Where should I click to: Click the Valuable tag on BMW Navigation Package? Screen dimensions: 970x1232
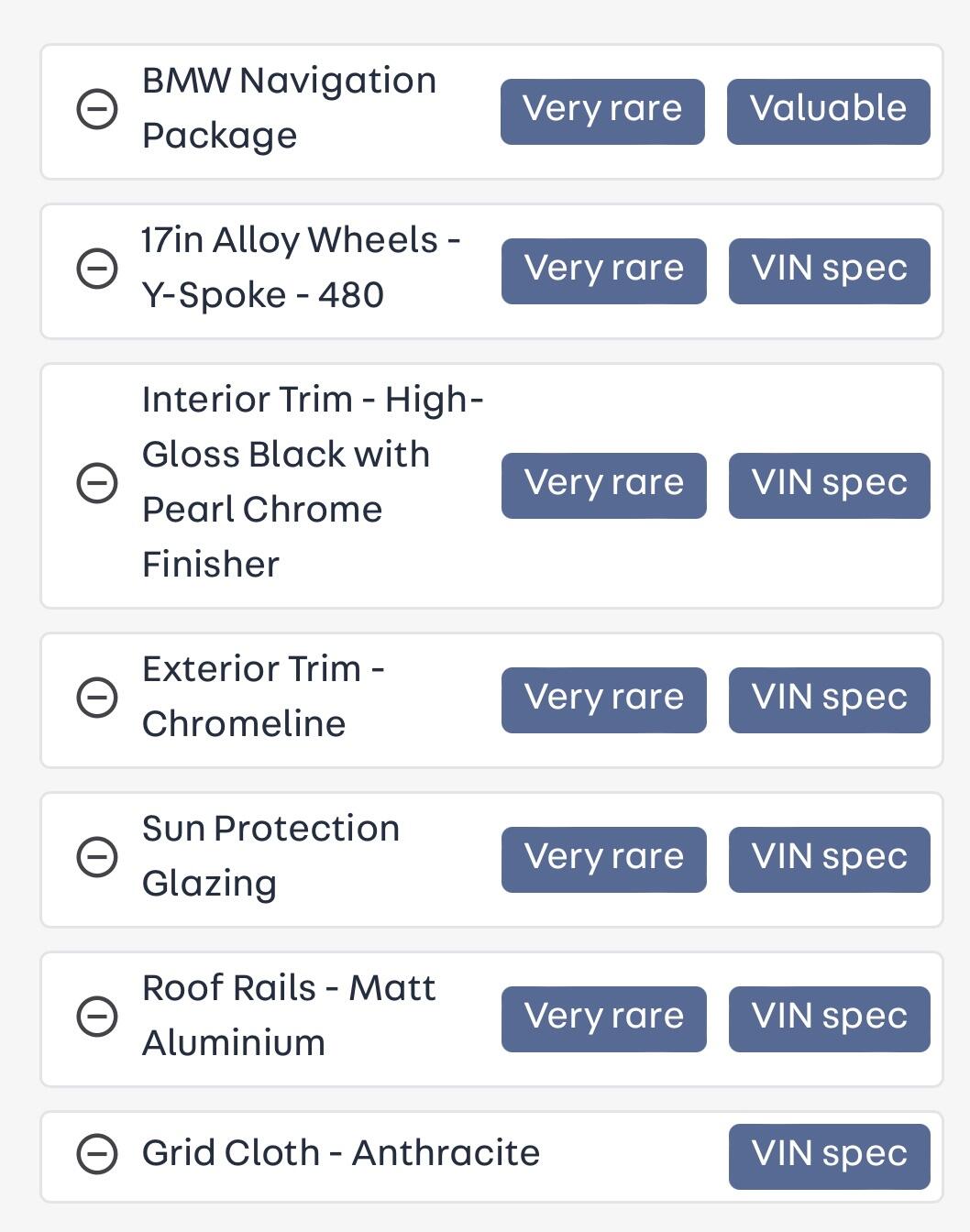[x=828, y=111]
